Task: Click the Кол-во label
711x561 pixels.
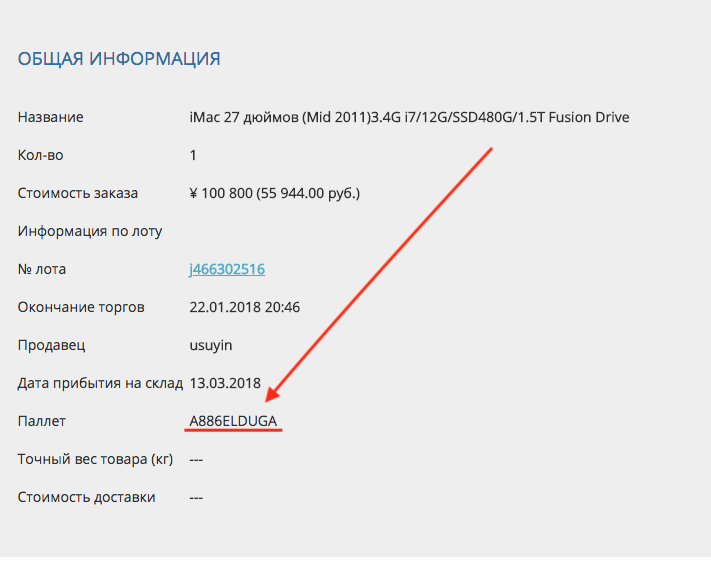Action: coord(39,155)
